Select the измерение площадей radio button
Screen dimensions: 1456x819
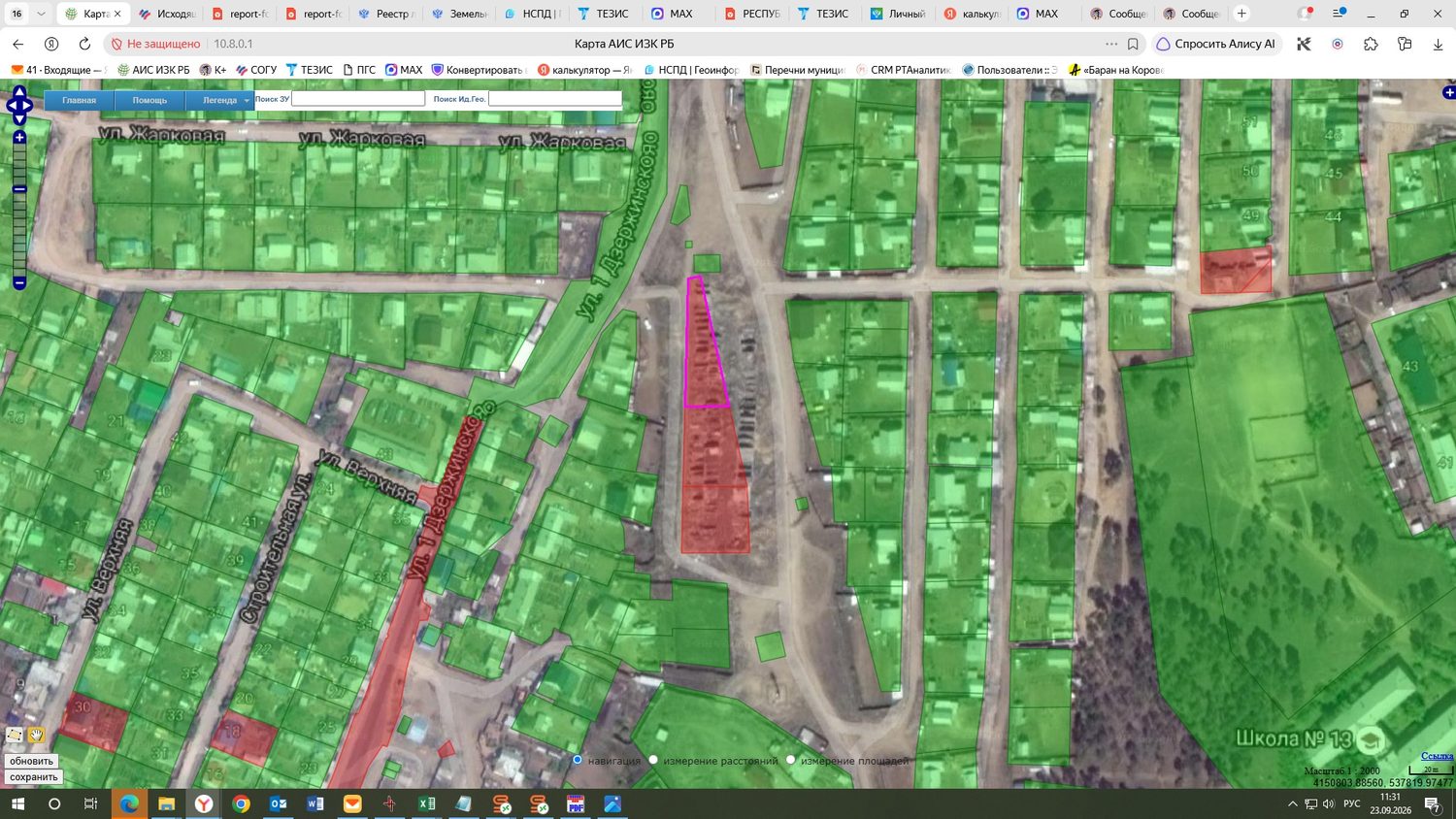[x=790, y=760]
